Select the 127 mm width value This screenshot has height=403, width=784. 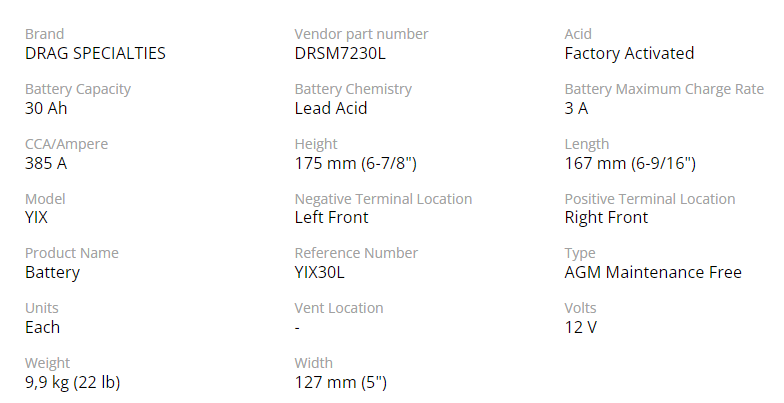[x=340, y=382]
